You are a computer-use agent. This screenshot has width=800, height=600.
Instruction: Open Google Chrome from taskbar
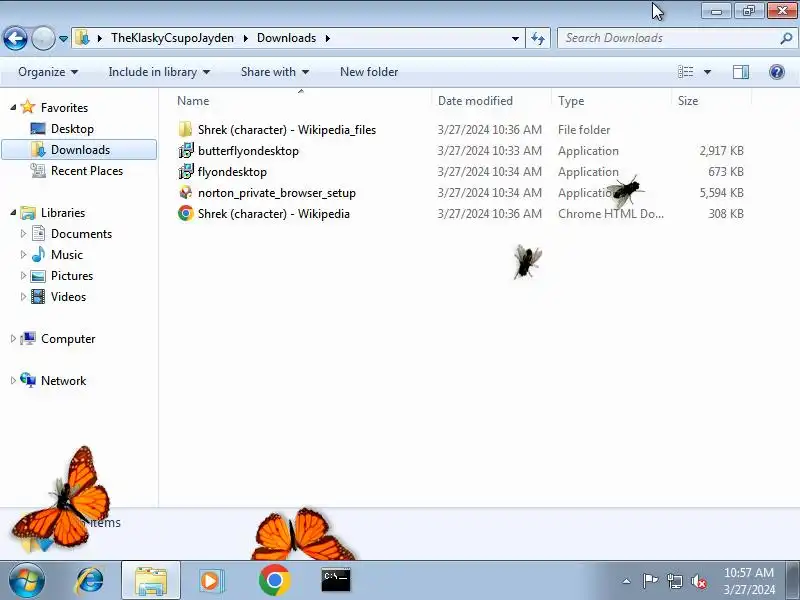pos(274,580)
